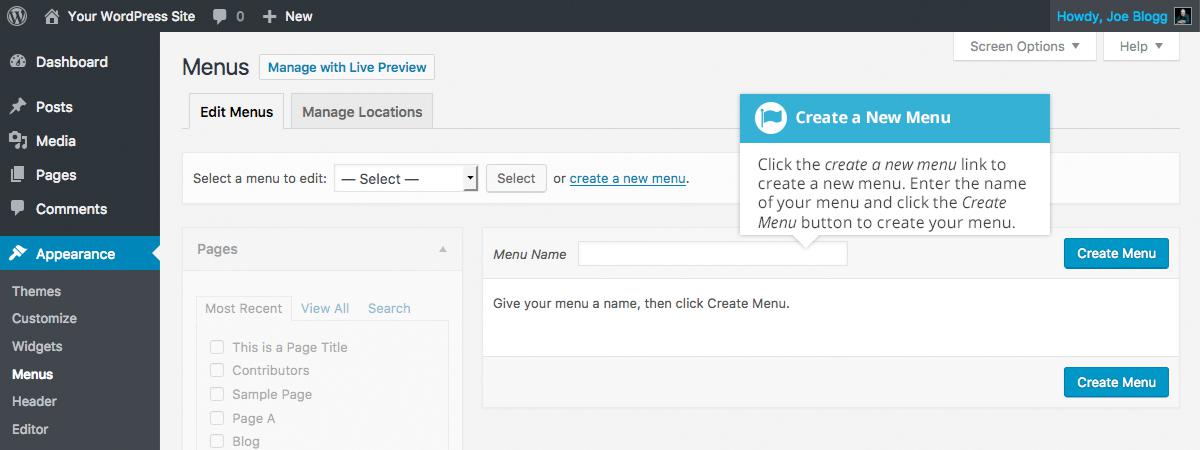Follow the 'create a new menu' link
This screenshot has height=450, width=1200.
(628, 179)
